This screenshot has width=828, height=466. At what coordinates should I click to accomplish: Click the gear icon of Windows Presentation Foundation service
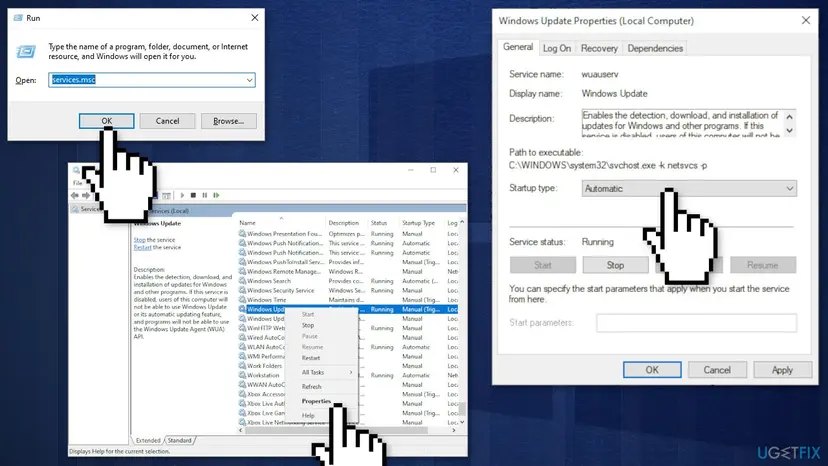click(x=242, y=234)
